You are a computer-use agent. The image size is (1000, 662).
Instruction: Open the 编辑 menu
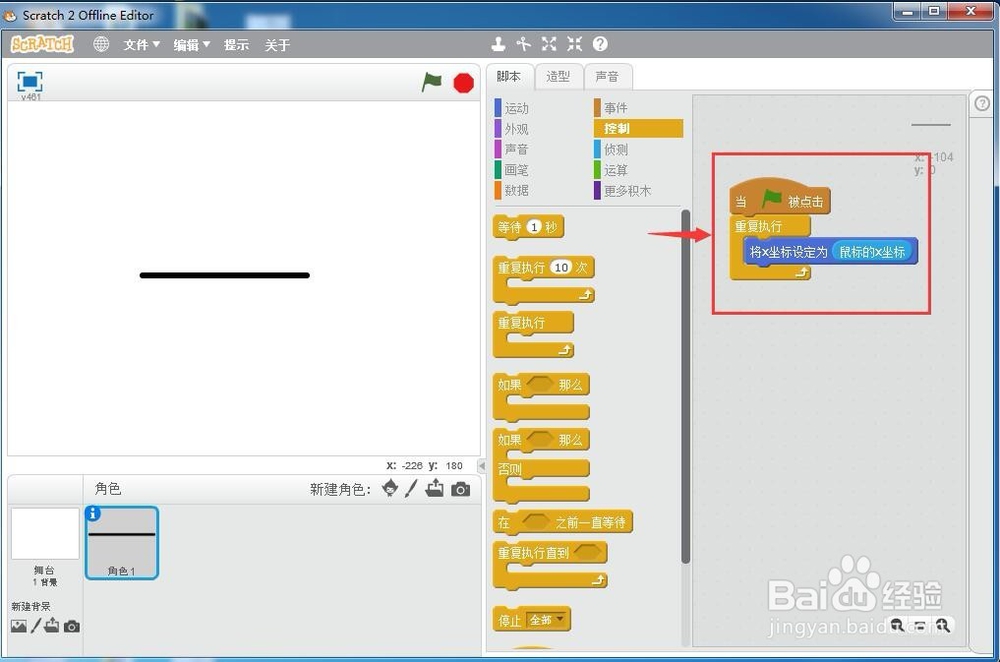coord(191,45)
